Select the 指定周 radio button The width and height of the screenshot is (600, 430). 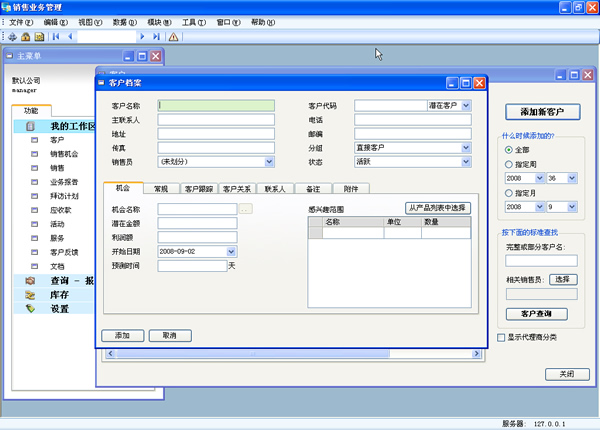(x=510, y=163)
